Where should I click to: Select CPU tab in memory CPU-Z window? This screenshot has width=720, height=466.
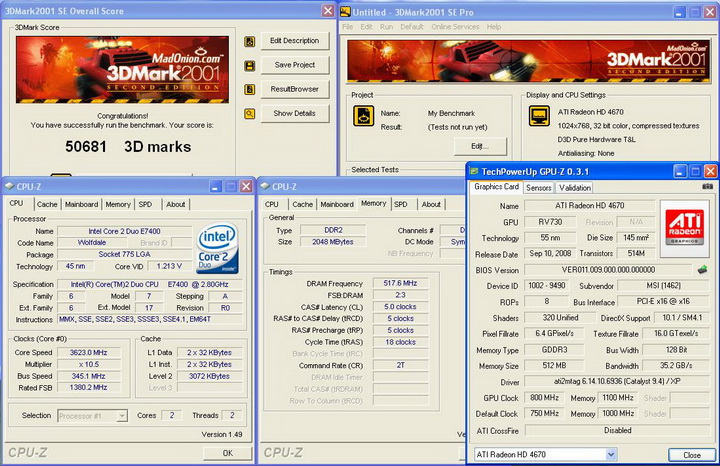coord(272,204)
